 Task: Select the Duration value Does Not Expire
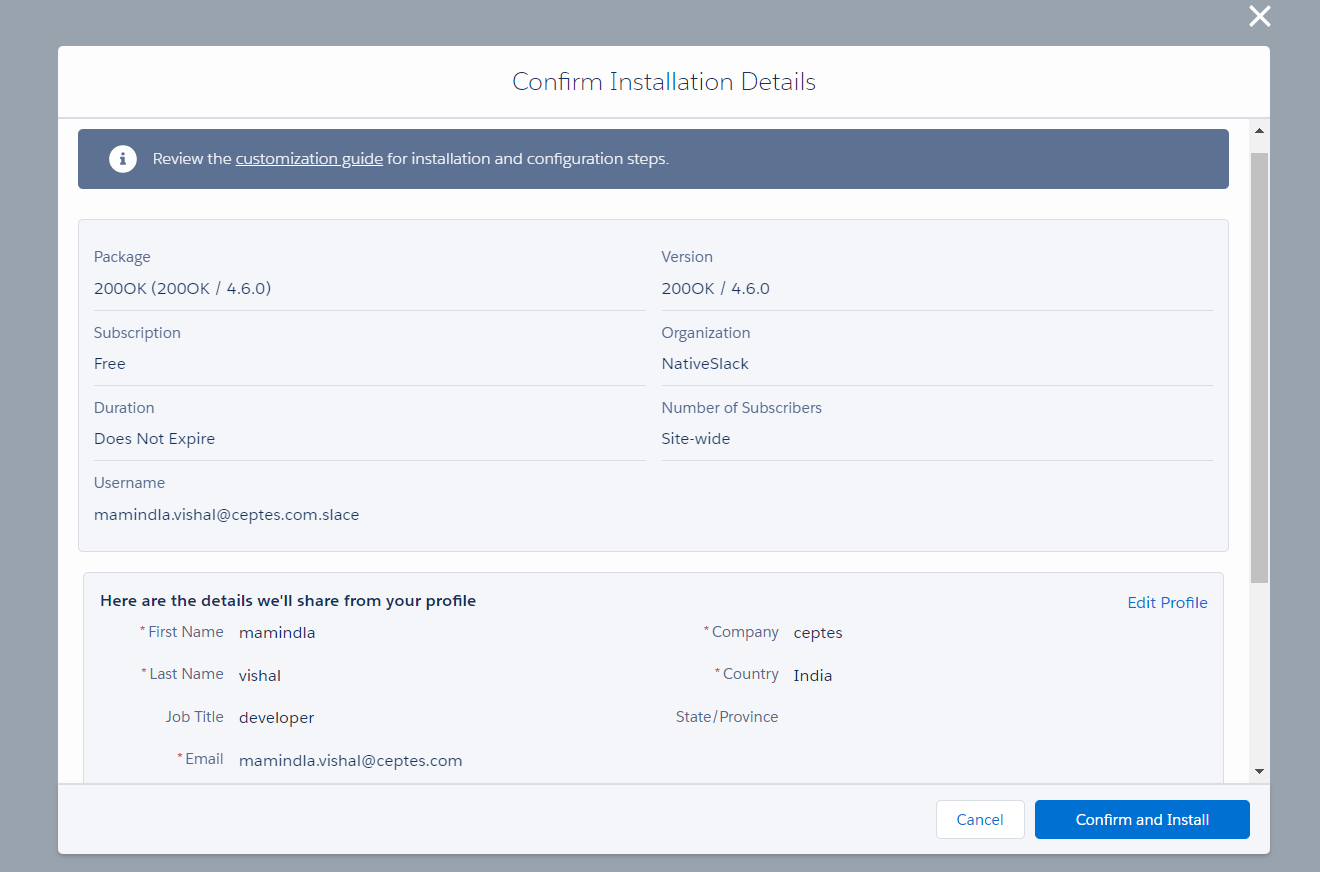[x=154, y=439]
